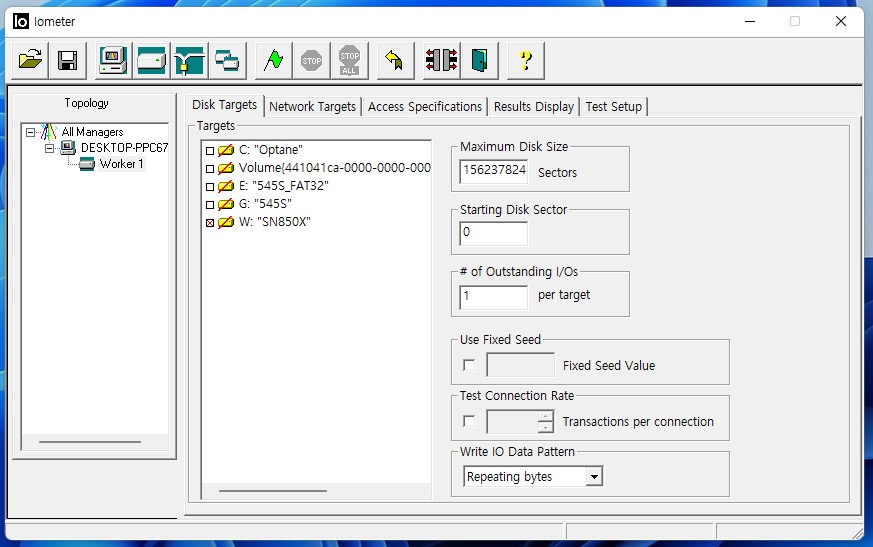This screenshot has width=873, height=547.
Task: Select E: "545S_FAT32" target label
Action: tap(283, 186)
